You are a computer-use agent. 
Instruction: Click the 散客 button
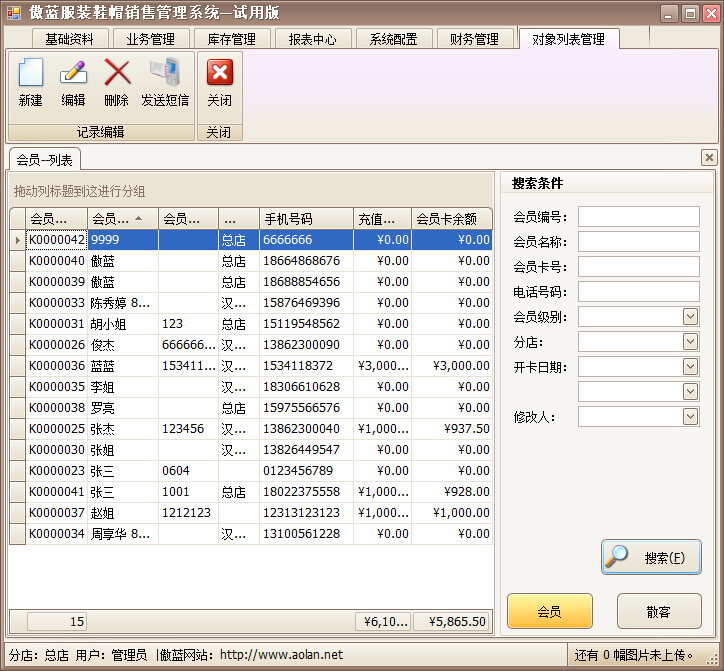point(658,610)
